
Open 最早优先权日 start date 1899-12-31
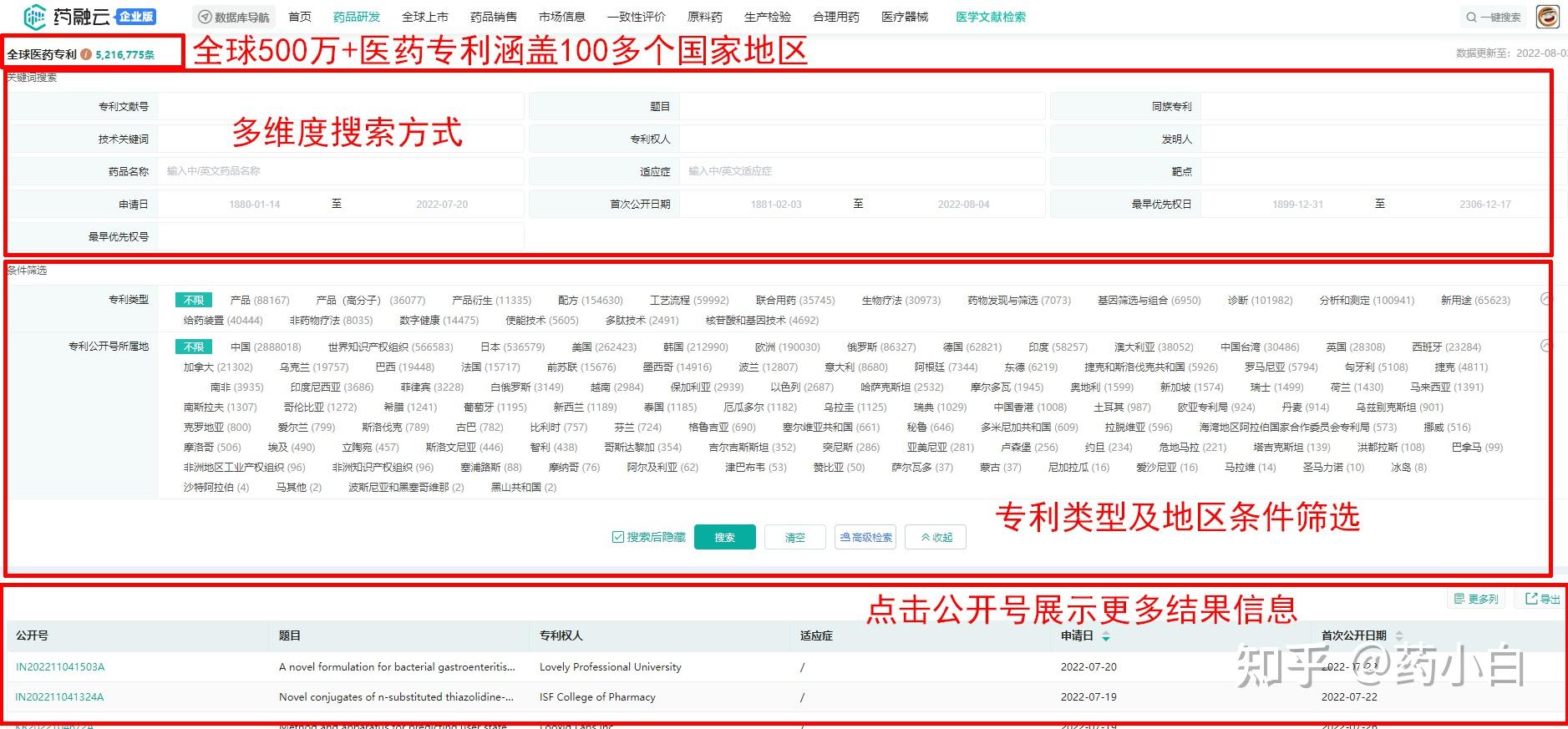coord(1297,204)
